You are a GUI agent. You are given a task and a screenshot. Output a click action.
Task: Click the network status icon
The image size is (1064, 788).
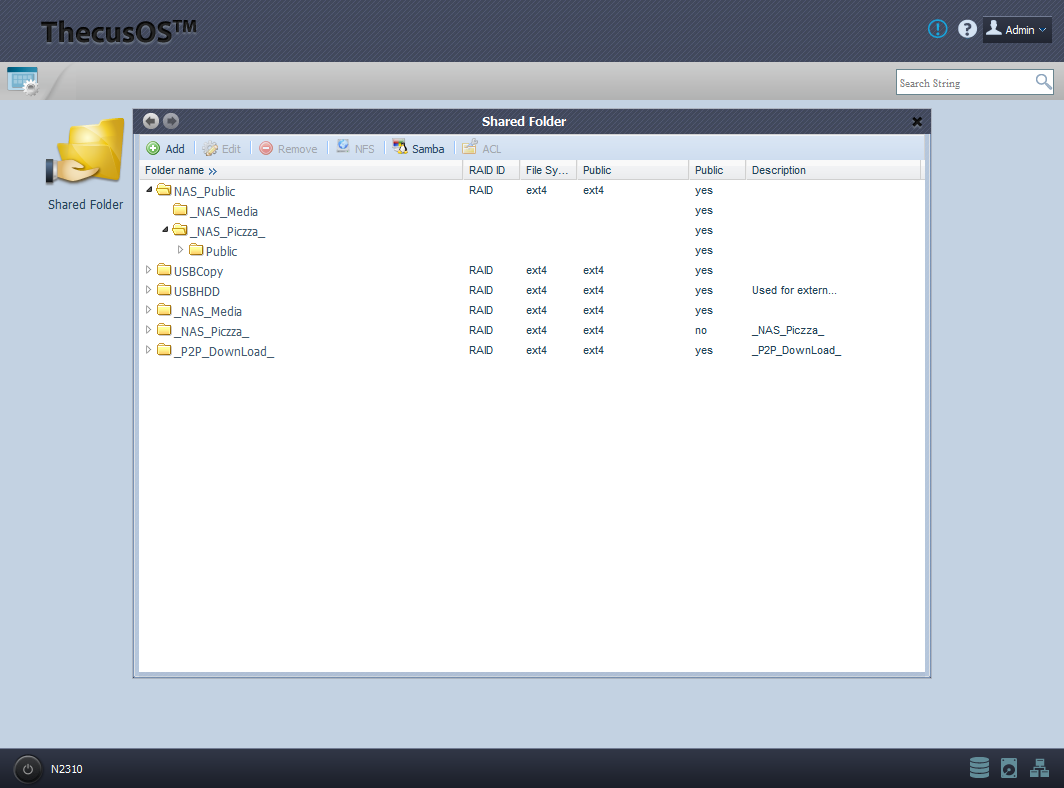click(1039, 768)
